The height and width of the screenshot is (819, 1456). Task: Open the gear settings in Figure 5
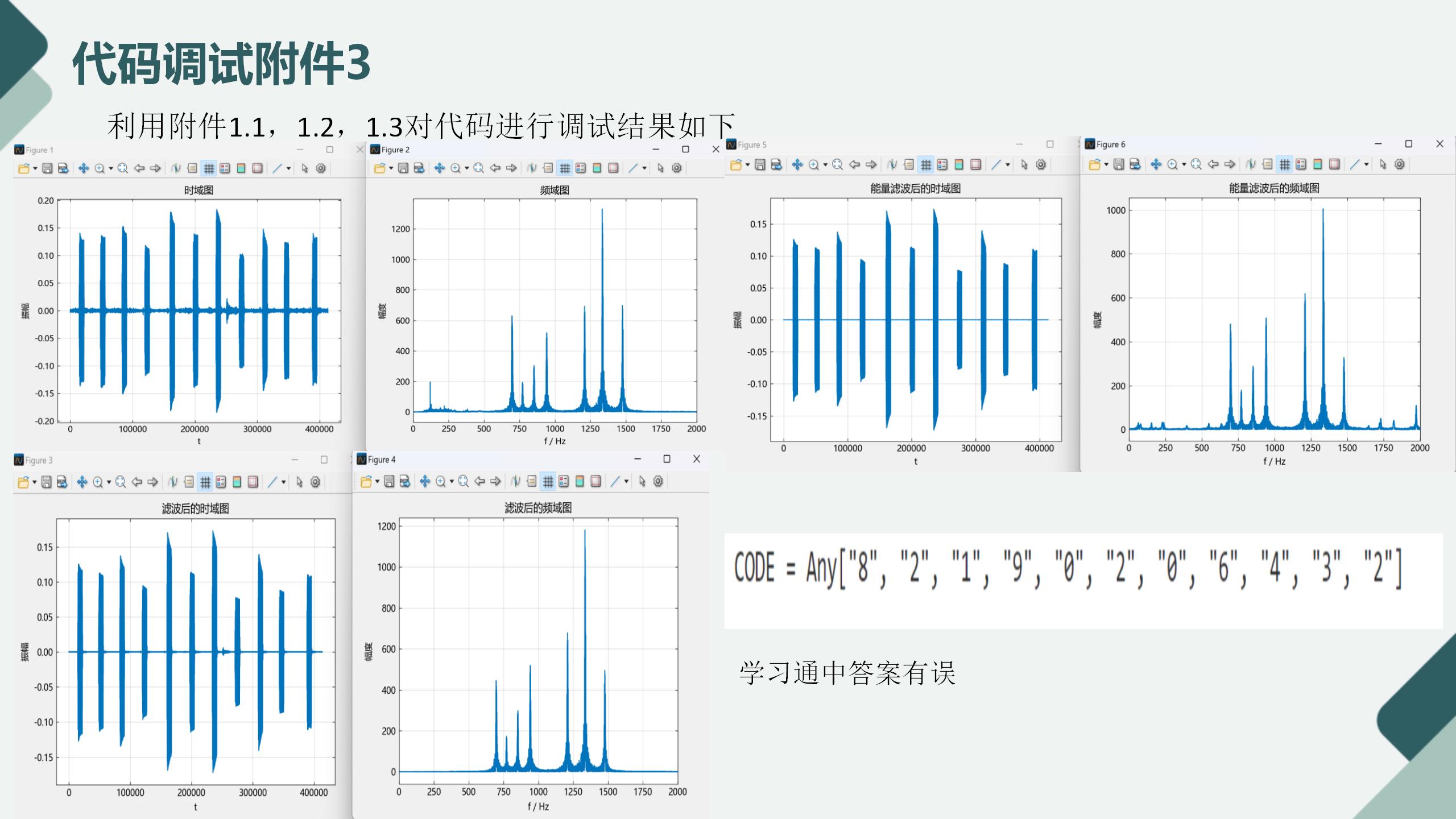[1040, 165]
